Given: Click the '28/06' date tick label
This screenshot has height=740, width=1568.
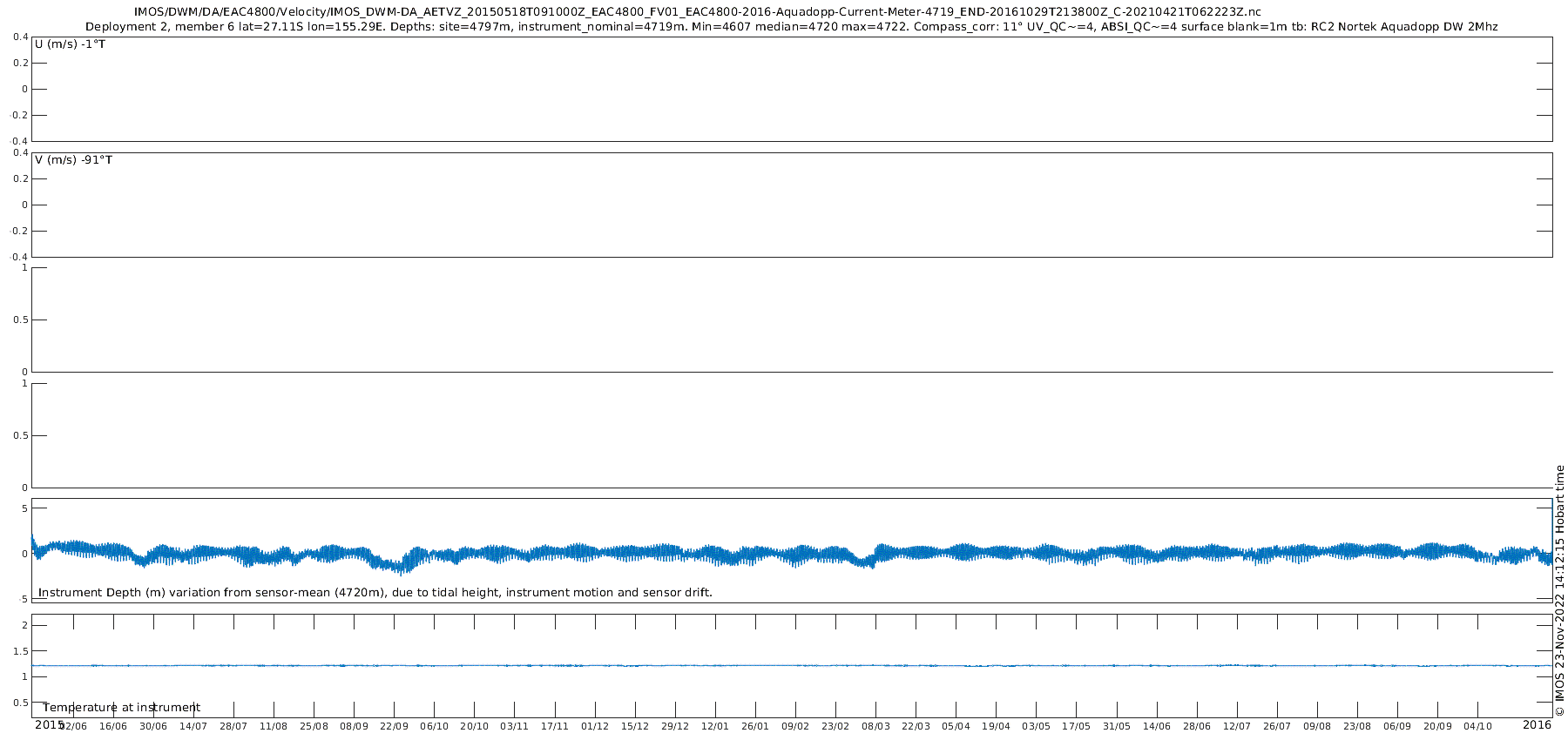Looking at the screenshot, I should pyautogui.click(x=1197, y=726).
